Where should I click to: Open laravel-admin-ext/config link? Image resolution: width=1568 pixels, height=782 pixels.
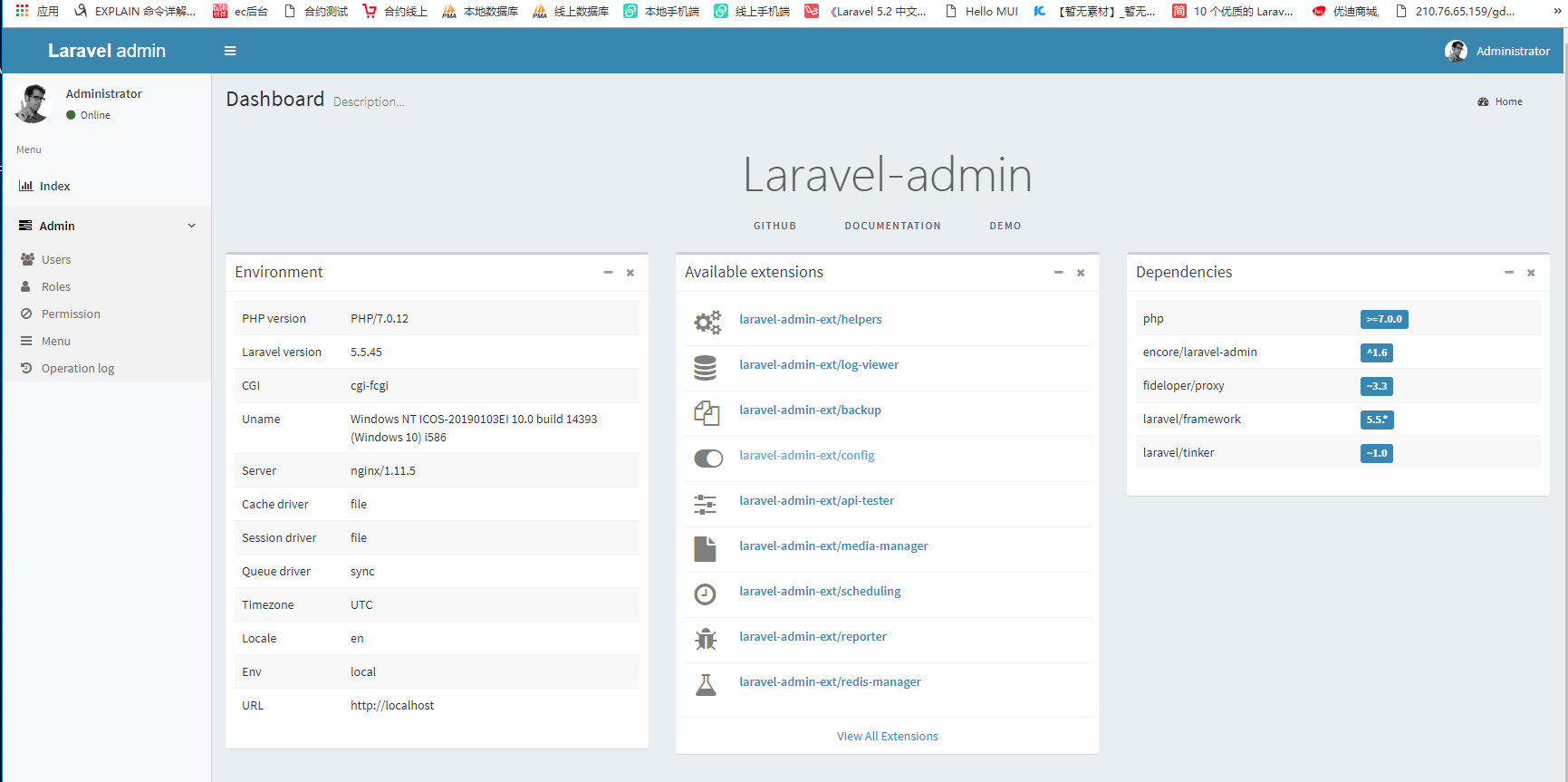click(x=806, y=455)
